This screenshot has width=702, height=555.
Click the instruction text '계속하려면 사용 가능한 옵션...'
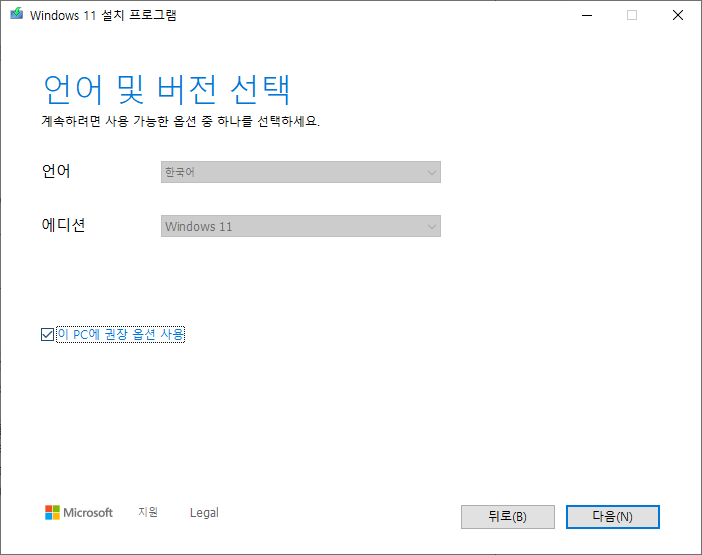click(x=180, y=121)
